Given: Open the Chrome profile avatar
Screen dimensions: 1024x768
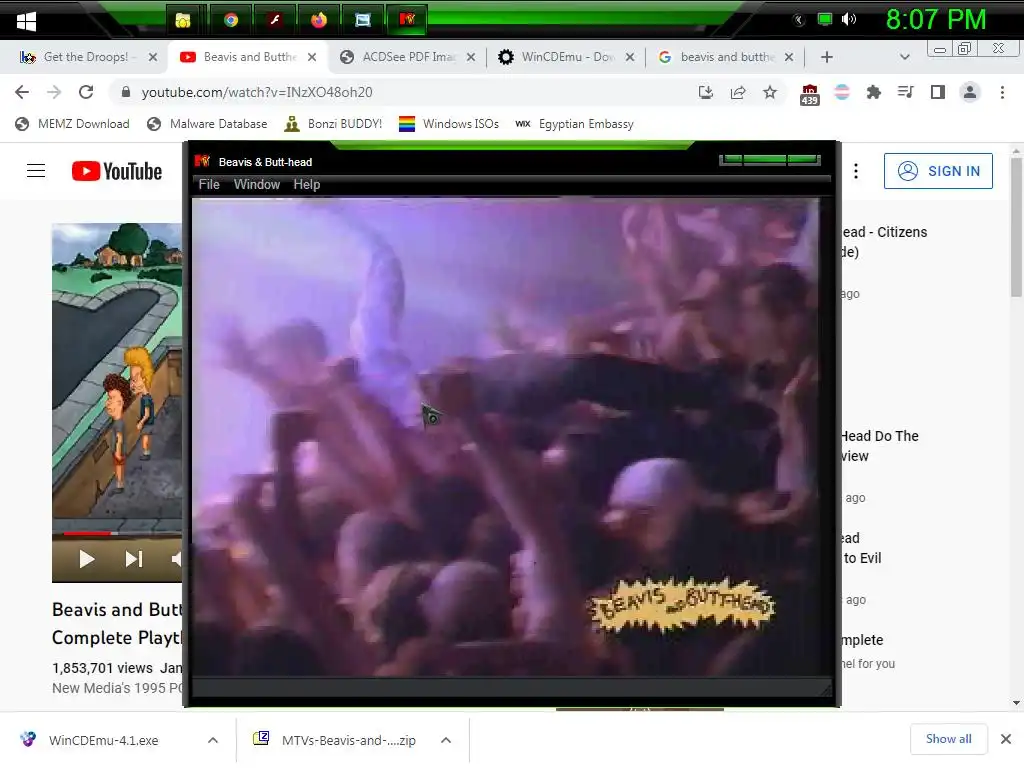Looking at the screenshot, I should [970, 92].
